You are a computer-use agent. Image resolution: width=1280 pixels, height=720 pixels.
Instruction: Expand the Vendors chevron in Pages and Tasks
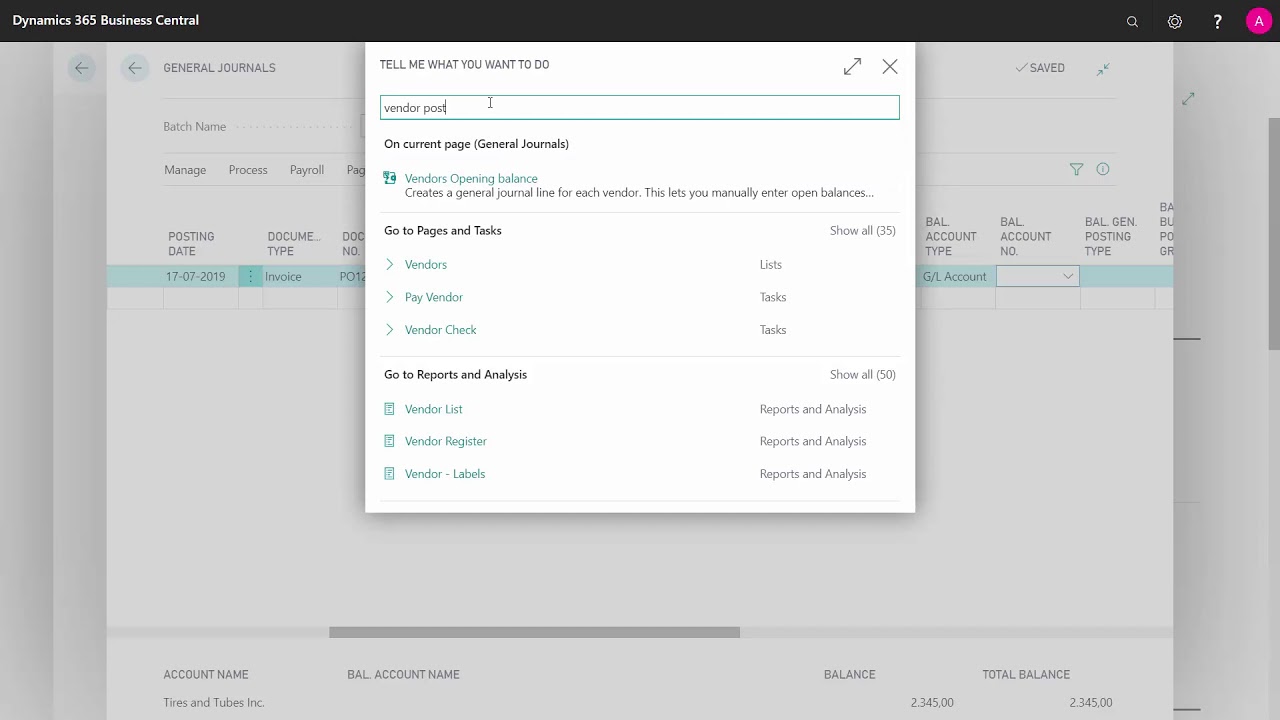(390, 264)
